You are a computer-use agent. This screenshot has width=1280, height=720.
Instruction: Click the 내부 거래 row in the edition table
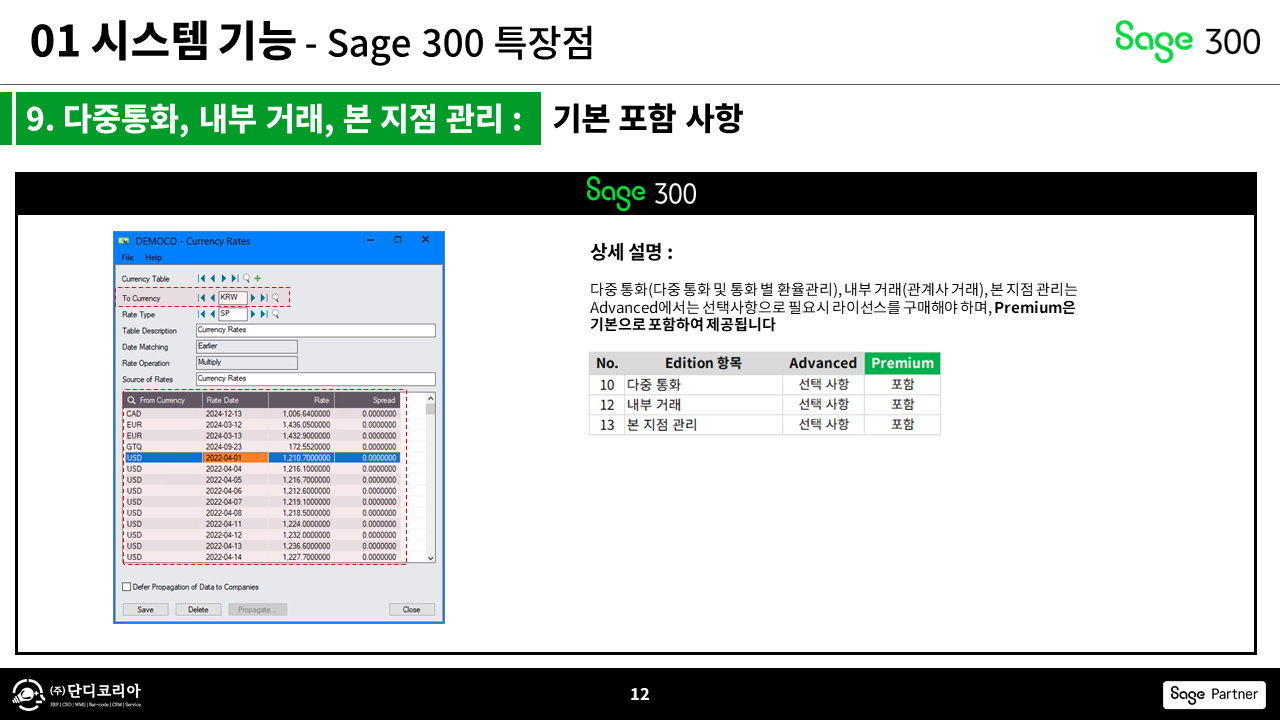point(765,404)
